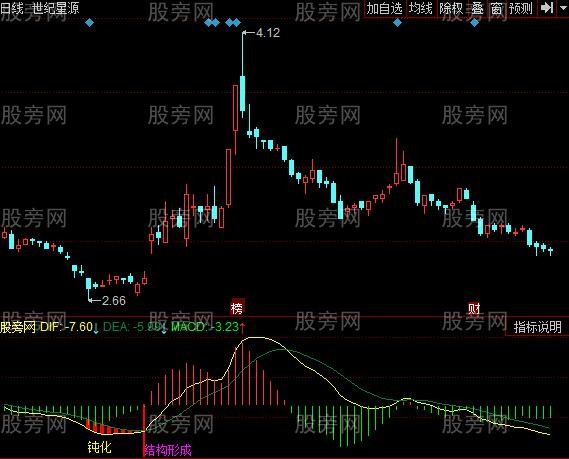Viewport: 569px width, 459px height.
Task: Toggle ex-rights adjustment via 除权
Action: point(451,8)
